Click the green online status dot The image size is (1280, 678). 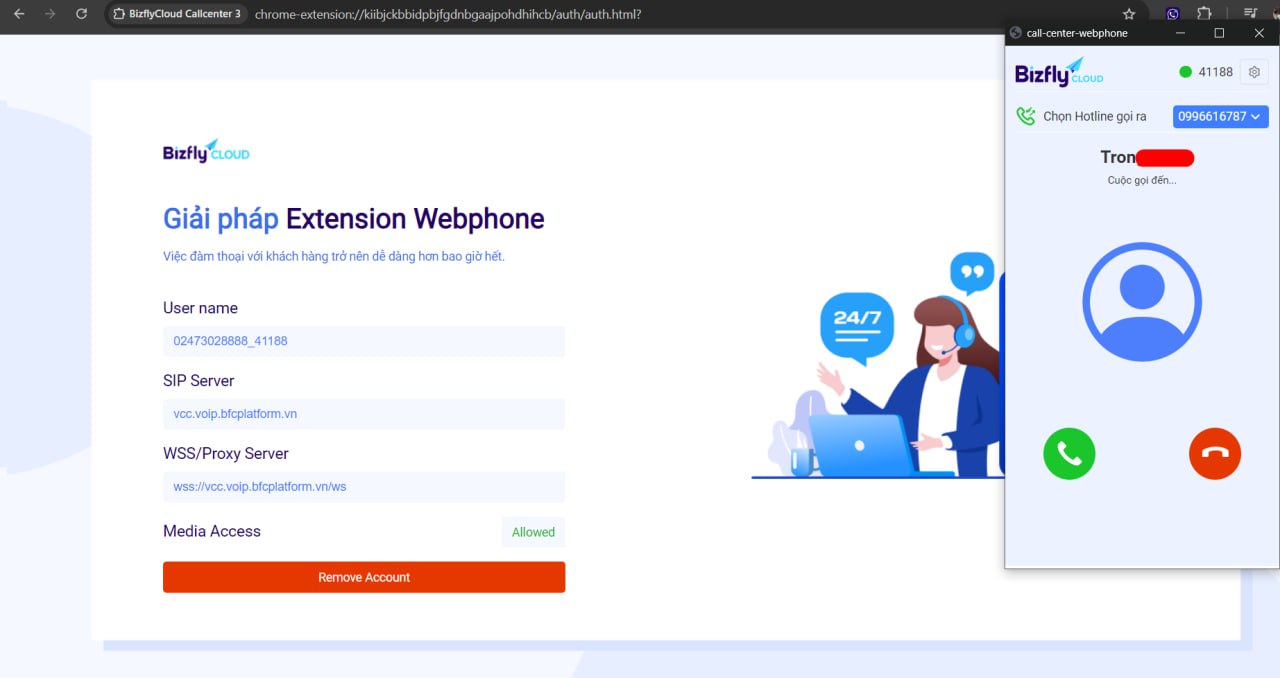point(1185,72)
